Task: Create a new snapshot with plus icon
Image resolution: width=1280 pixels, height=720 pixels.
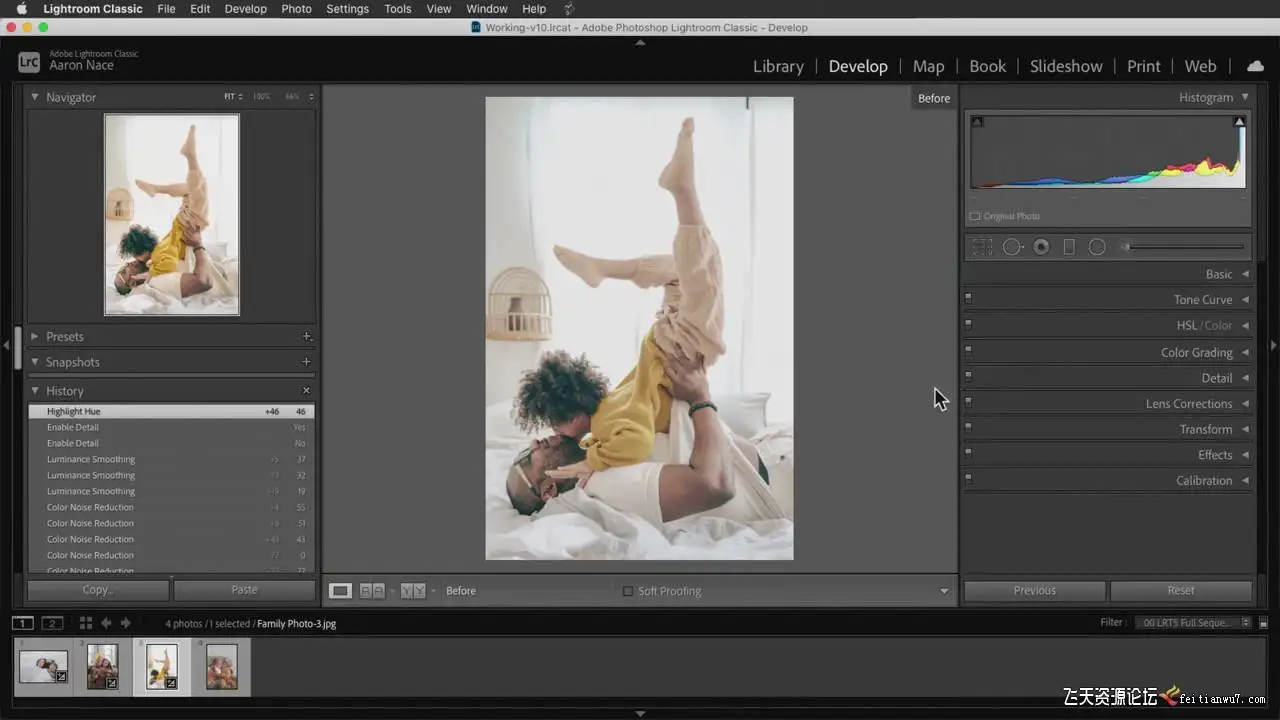Action: (306, 362)
